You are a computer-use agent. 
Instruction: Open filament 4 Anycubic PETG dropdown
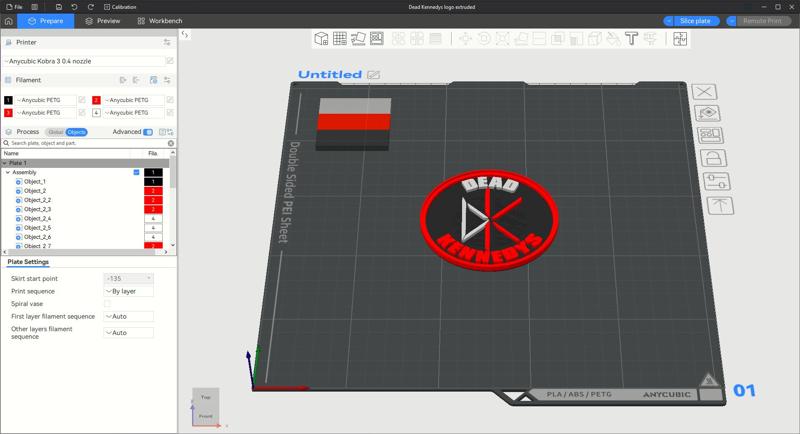coord(134,113)
